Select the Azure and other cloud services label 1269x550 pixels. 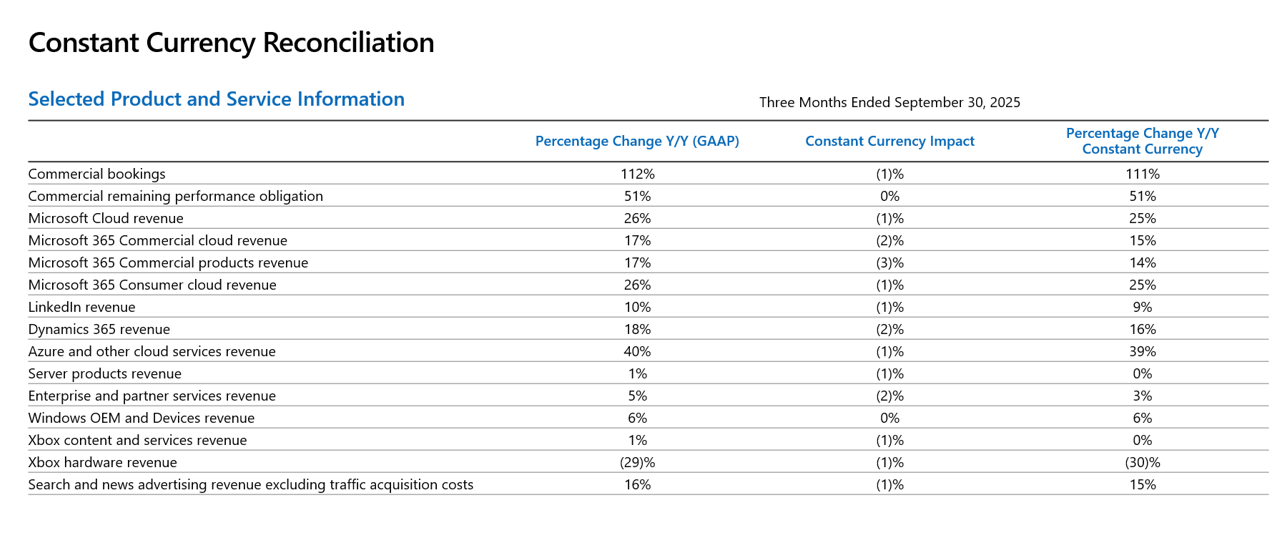[152, 352]
